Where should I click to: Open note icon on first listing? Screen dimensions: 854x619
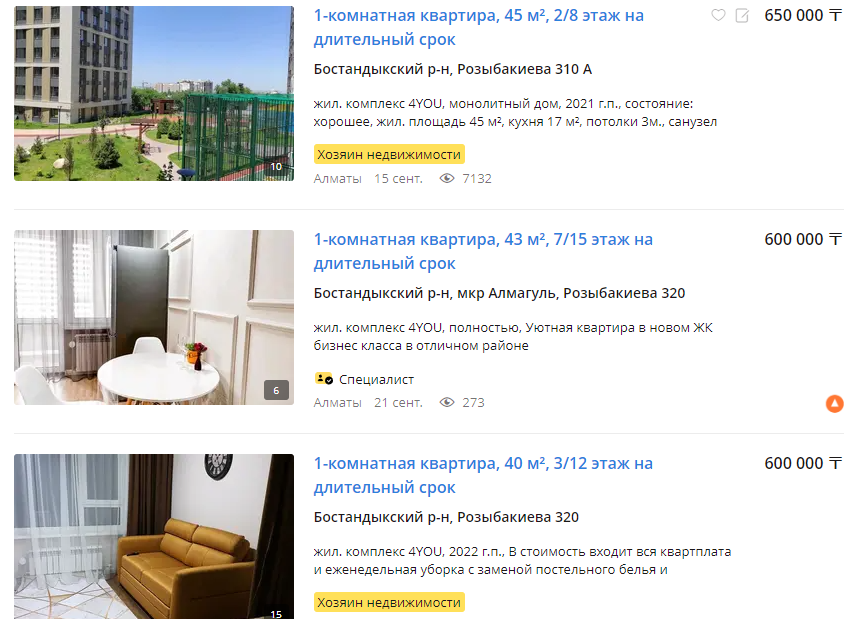pos(742,16)
